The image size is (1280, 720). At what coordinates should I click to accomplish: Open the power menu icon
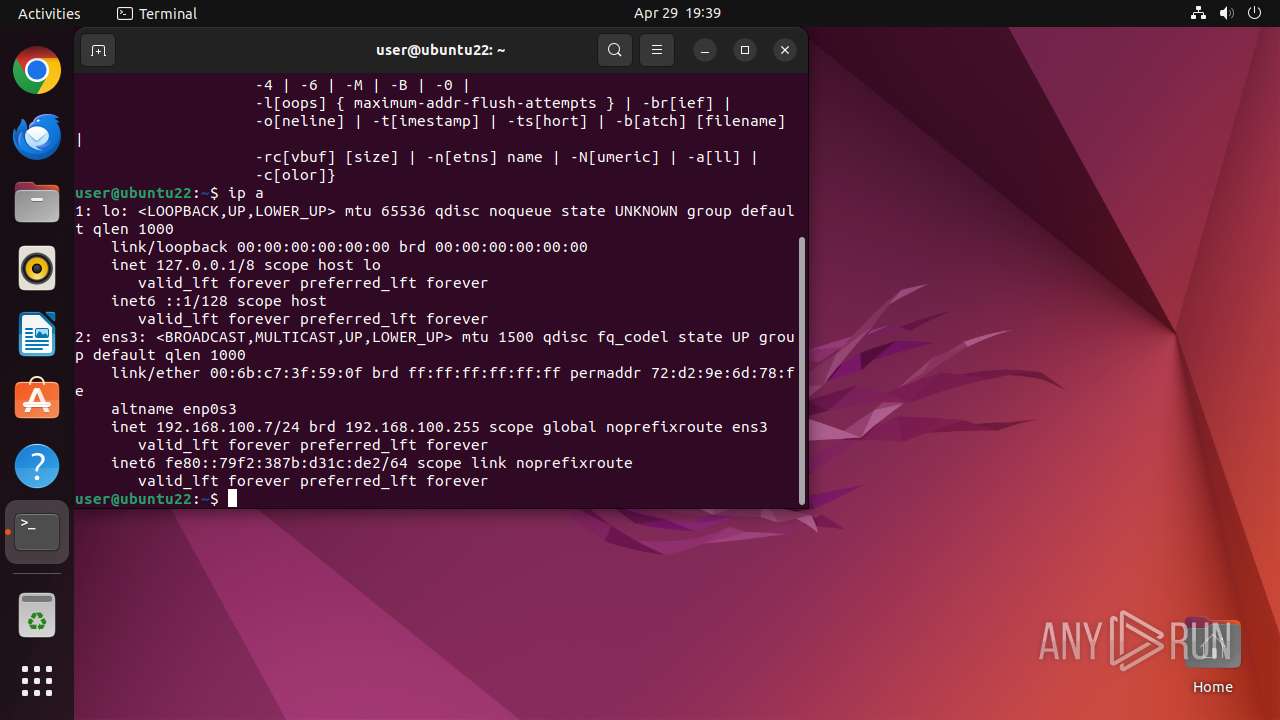coord(1254,13)
